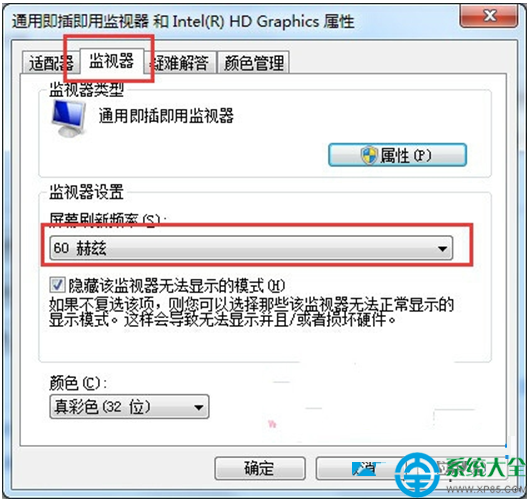
Task: Click the 属性(P) button
Action: [x=397, y=155]
